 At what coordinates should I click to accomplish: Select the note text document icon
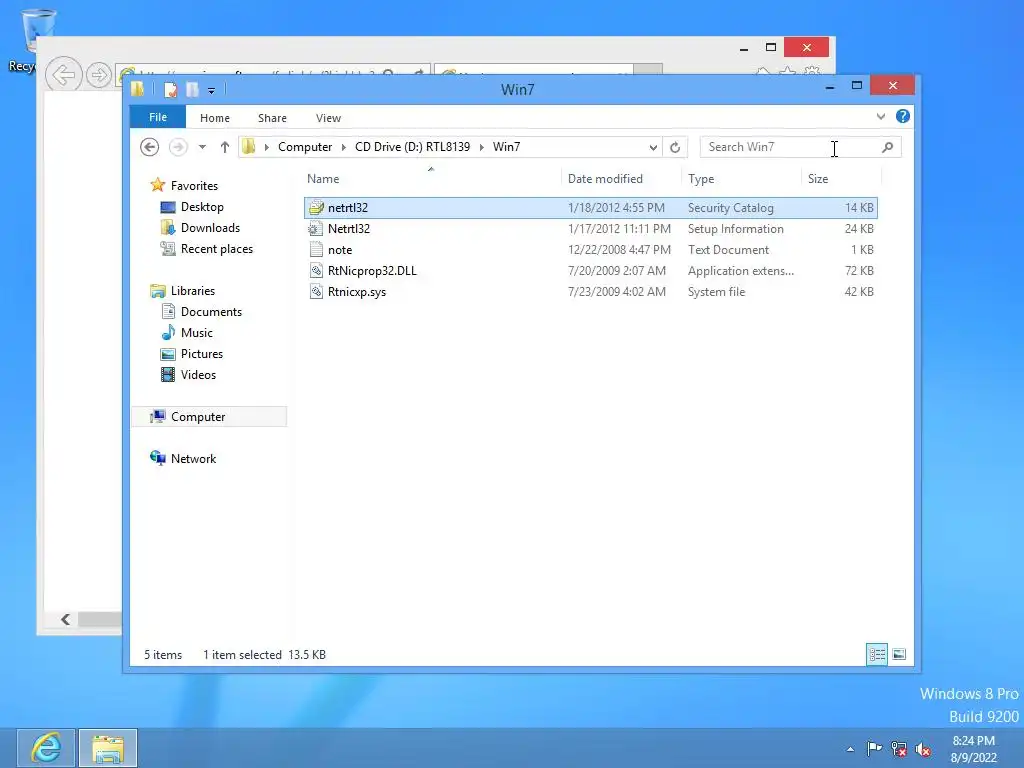pyautogui.click(x=316, y=249)
